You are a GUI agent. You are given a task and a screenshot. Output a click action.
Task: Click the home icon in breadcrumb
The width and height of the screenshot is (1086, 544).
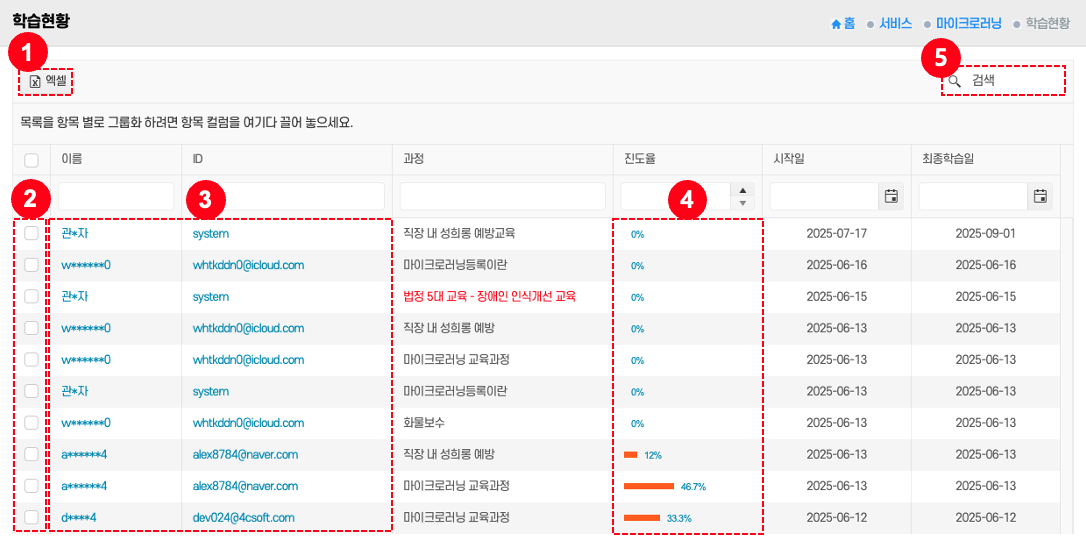(836, 23)
